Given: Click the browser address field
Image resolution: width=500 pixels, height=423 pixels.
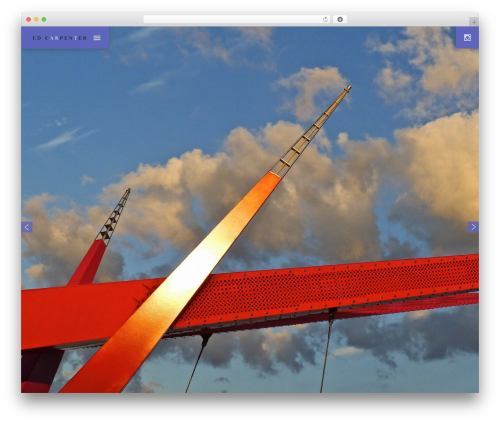Looking at the screenshot, I should pos(237,20).
